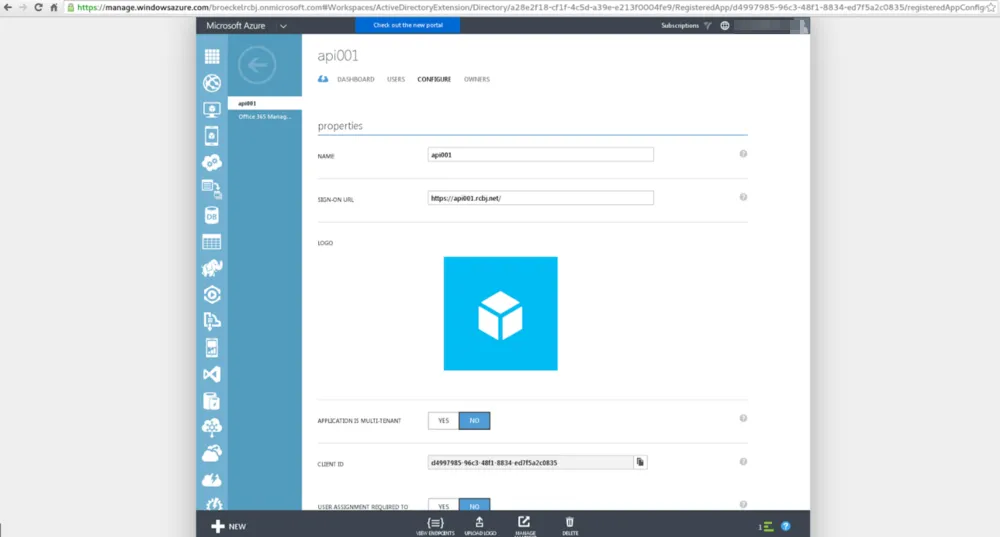
Task: Open Visual Studio Online icon in sidebar
Action: 212,374
